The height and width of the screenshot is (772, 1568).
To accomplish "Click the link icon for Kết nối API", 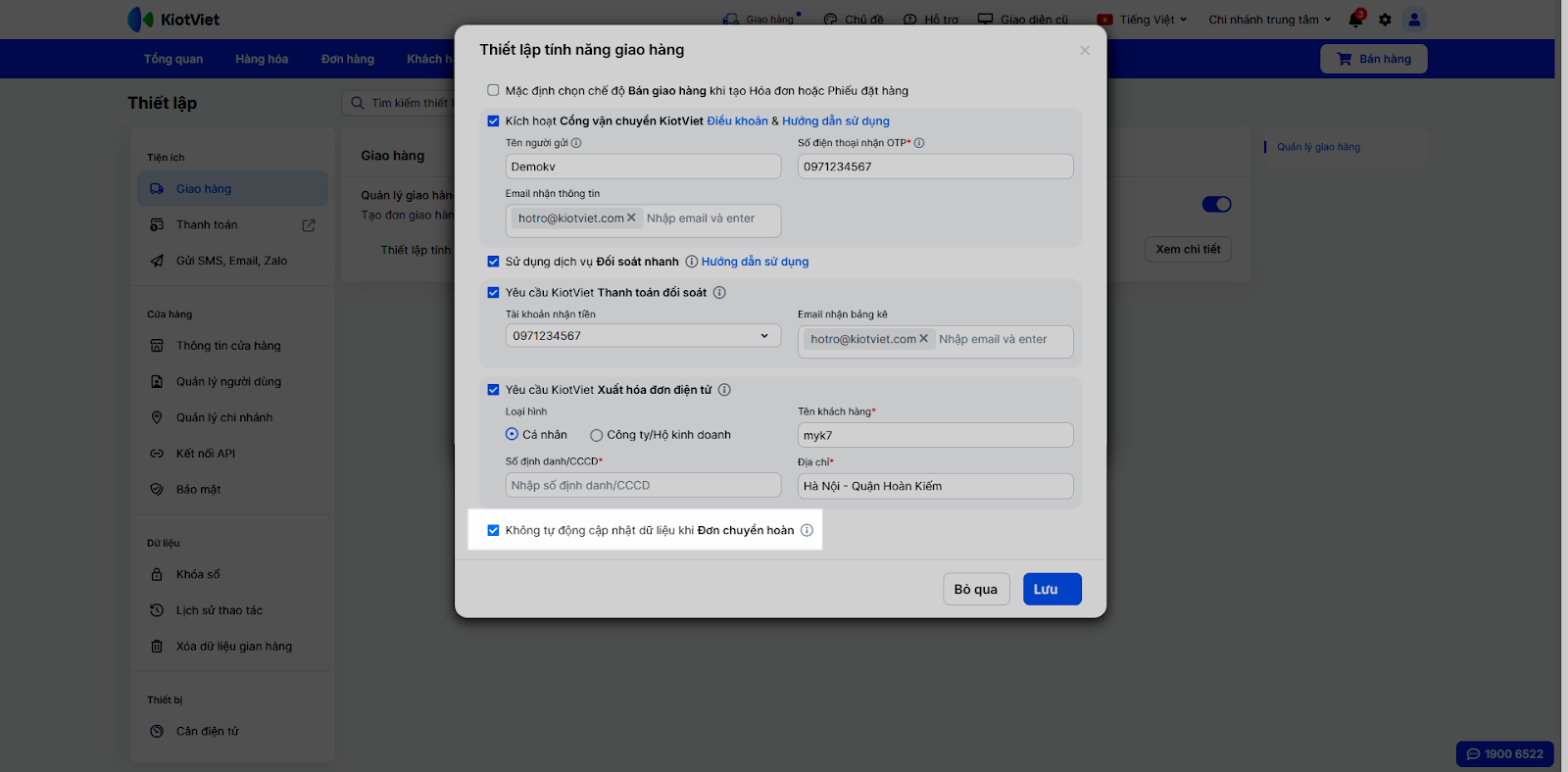I will (x=157, y=454).
